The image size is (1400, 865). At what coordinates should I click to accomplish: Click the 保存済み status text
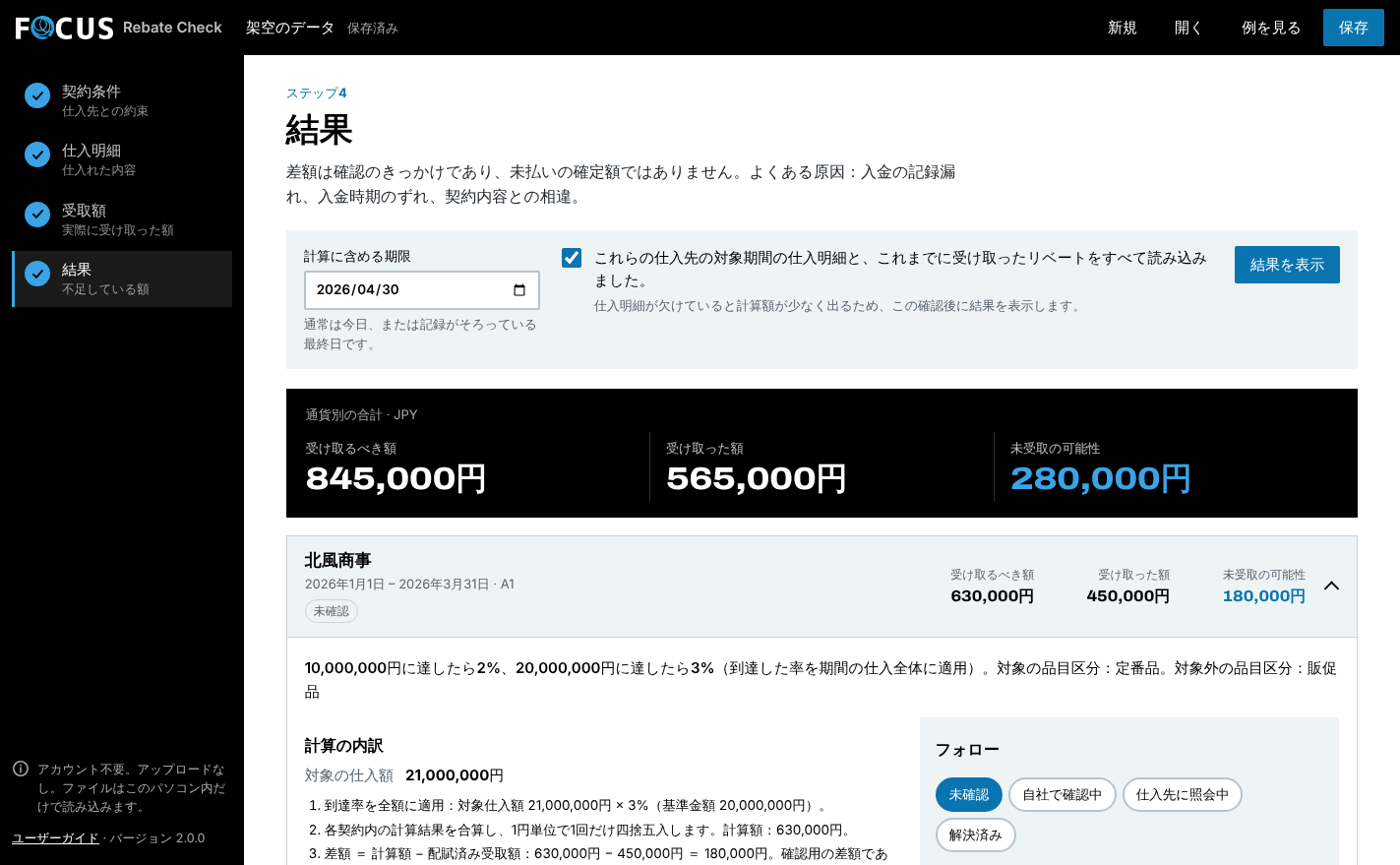(x=373, y=29)
